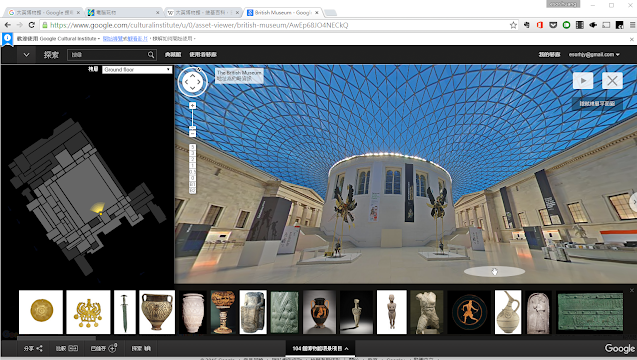Click the bookmark star in address bar

point(513,25)
